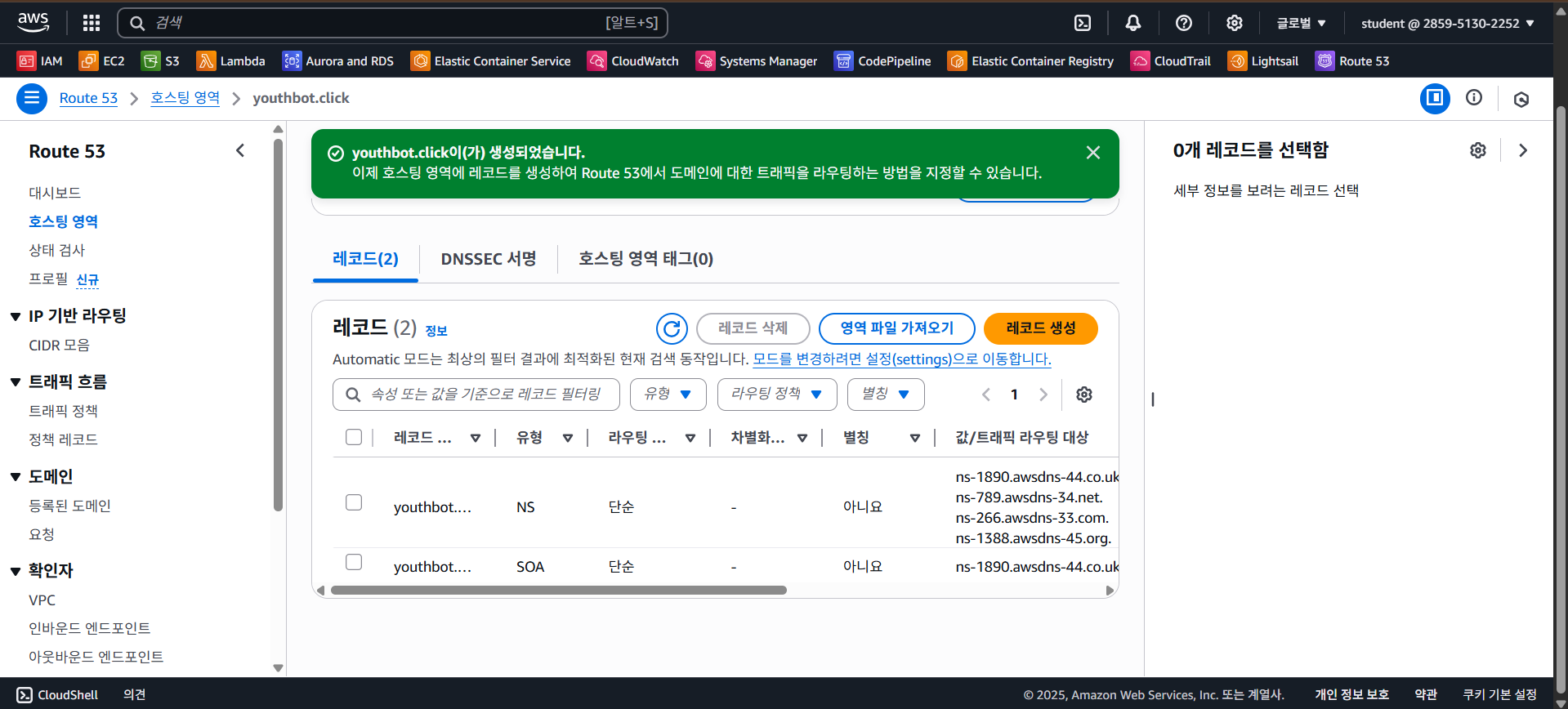Open IAM from favorites bar
1568x709 pixels.
[40, 61]
